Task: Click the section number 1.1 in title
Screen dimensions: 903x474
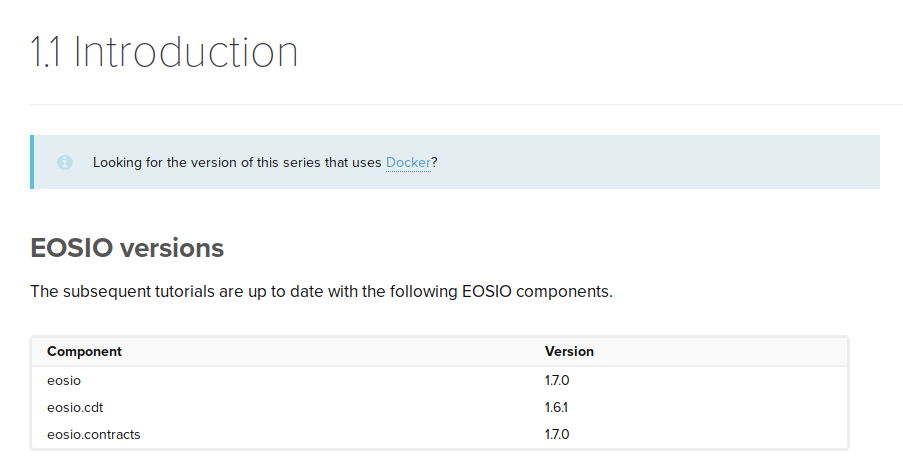Action: pyautogui.click(x=46, y=52)
